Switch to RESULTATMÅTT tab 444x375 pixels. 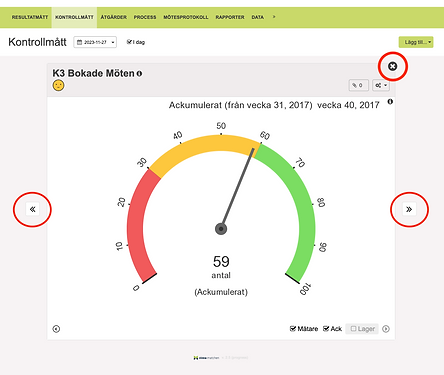pos(30,17)
